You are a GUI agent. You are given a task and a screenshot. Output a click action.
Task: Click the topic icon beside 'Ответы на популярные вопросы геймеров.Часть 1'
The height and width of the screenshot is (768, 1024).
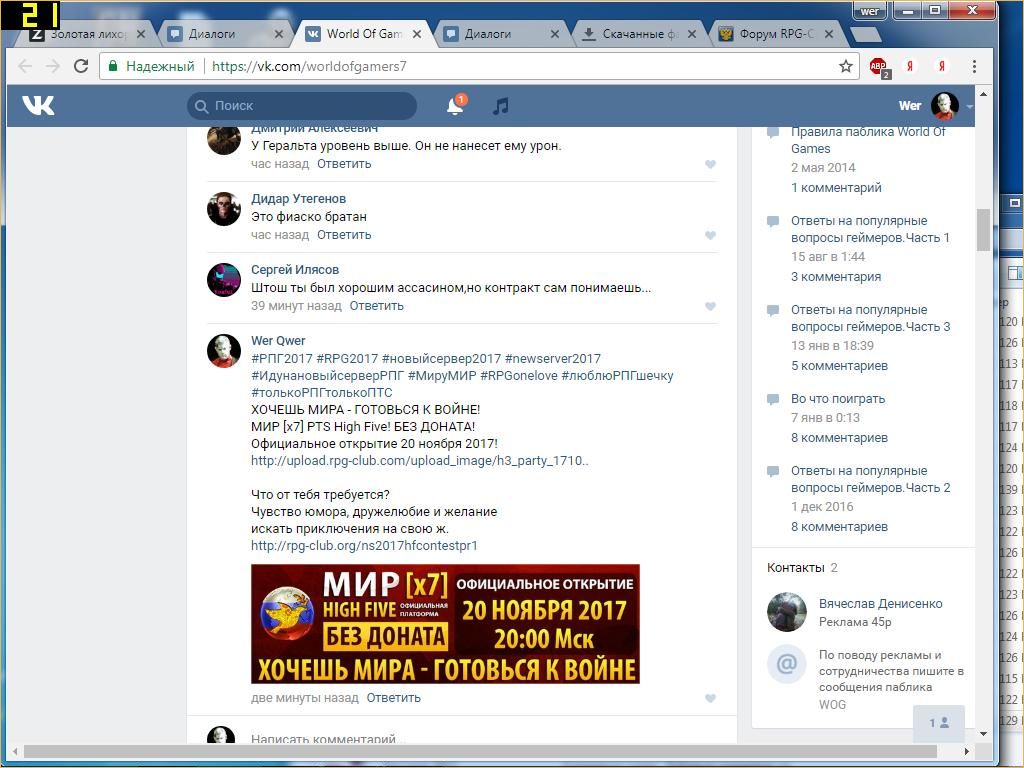point(773,221)
